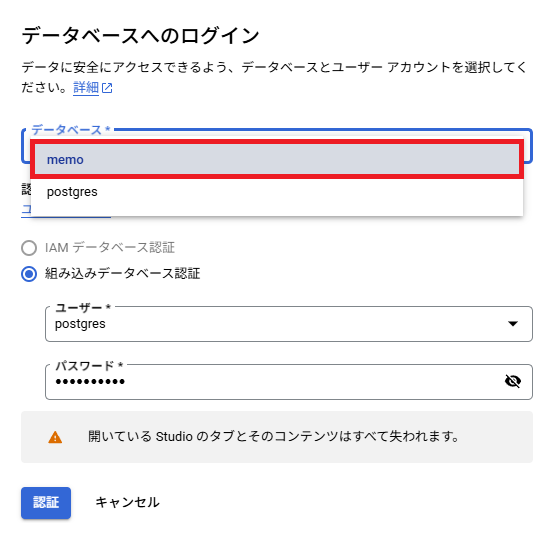Select 組み込みデータベース認証 radio button
The width and height of the screenshot is (553, 542).
pos(29,274)
